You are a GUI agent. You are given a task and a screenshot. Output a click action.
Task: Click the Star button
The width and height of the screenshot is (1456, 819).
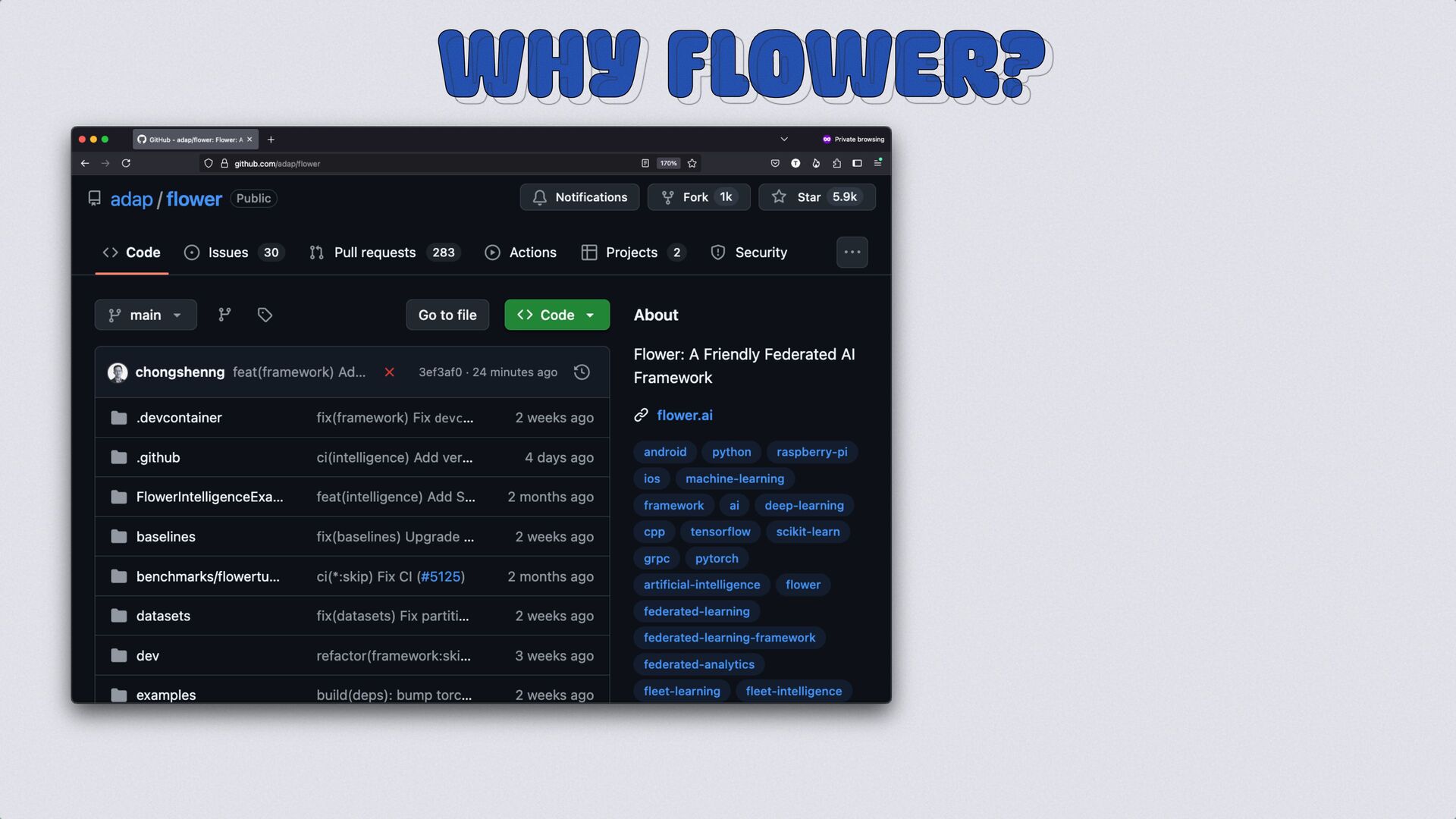point(817,197)
